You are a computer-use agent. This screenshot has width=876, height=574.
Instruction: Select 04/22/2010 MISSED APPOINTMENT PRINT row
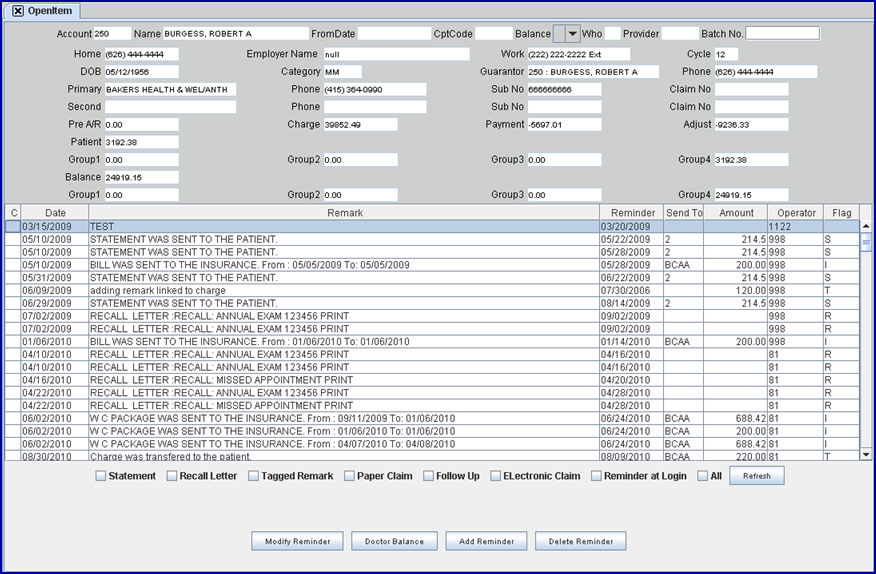[x=432, y=406]
